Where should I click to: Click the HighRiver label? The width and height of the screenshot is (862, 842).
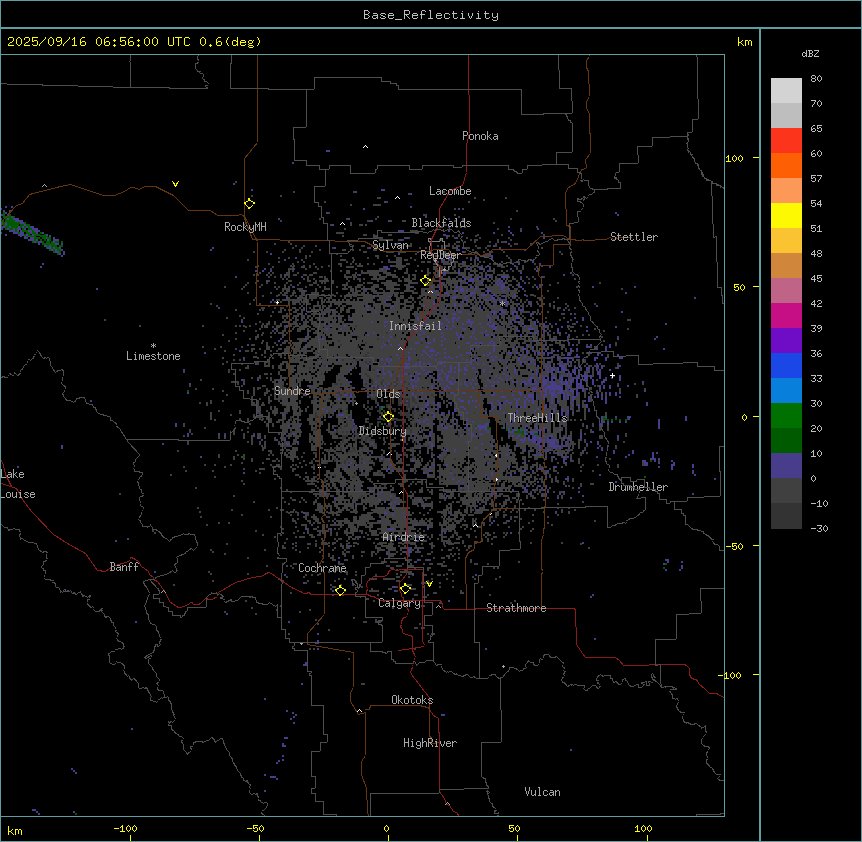pos(430,743)
